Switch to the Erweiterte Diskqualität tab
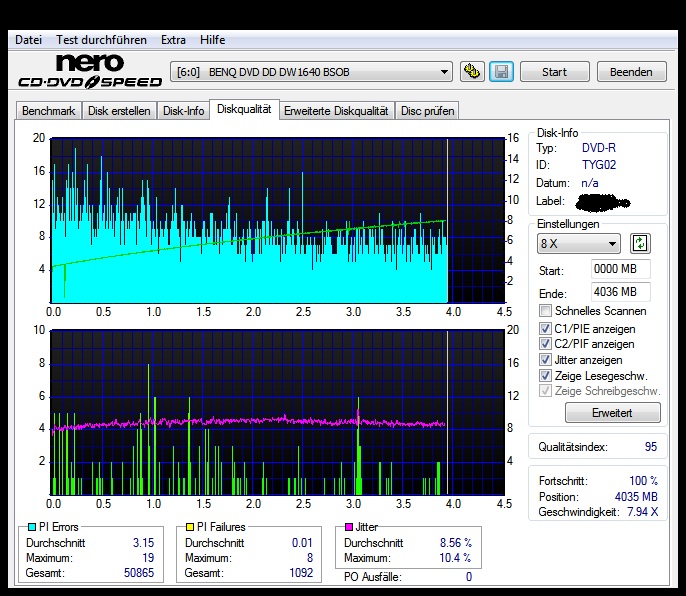 point(336,111)
